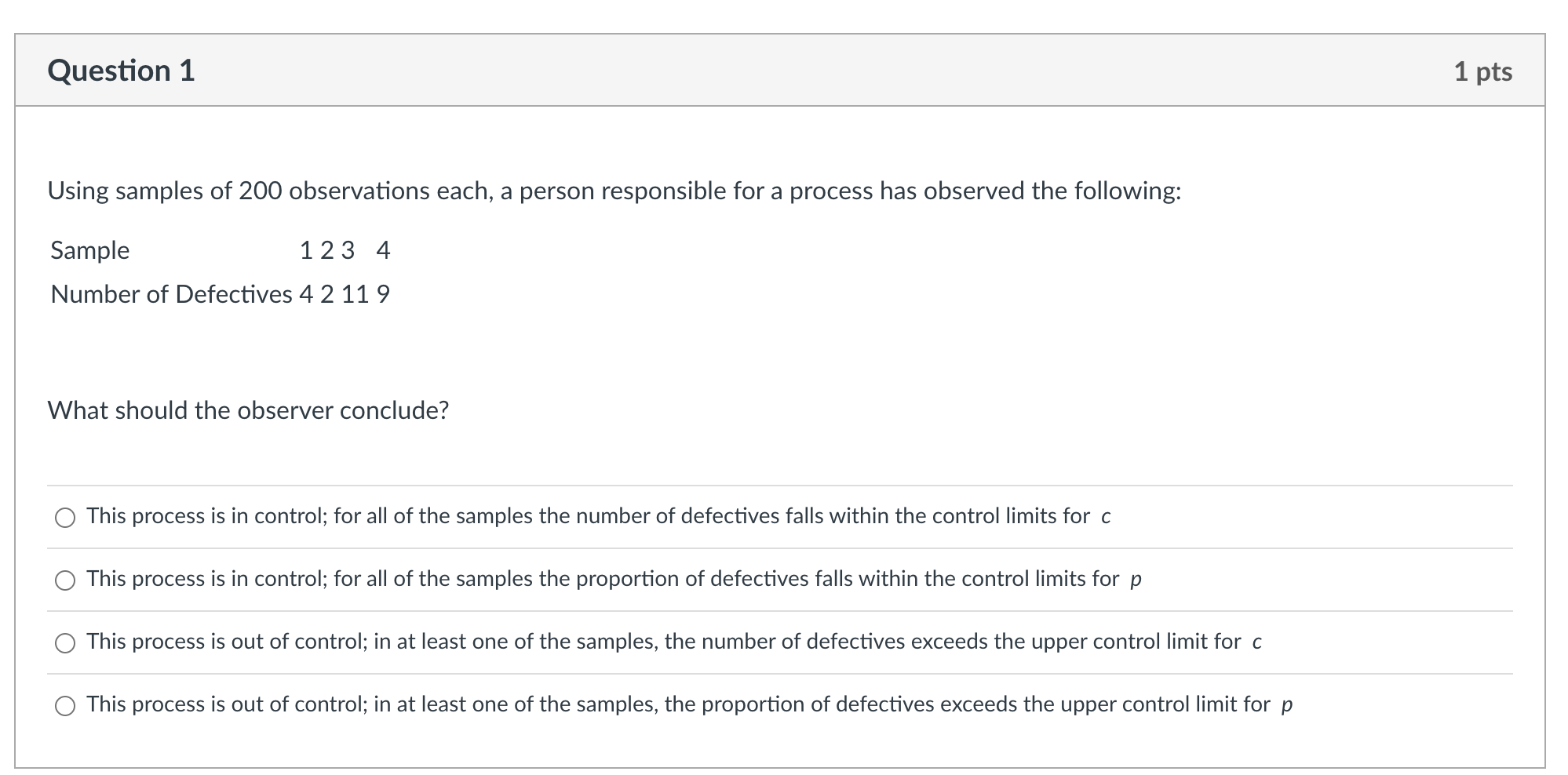Click the 'What should the observer conclude?' text
Viewport: 1568px width, 775px height.
[x=249, y=409]
